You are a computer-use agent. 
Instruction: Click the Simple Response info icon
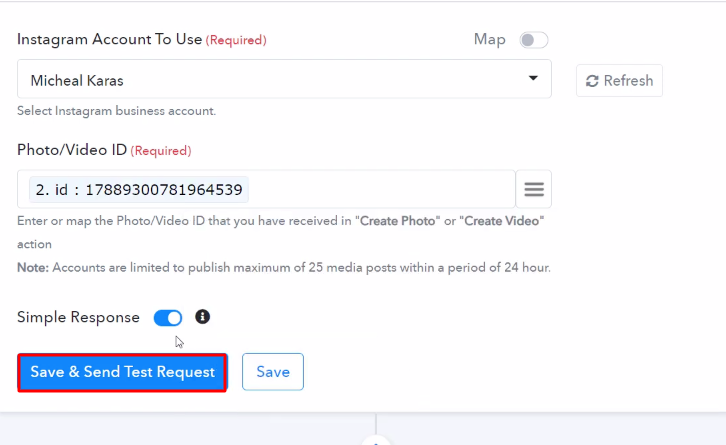pos(202,317)
